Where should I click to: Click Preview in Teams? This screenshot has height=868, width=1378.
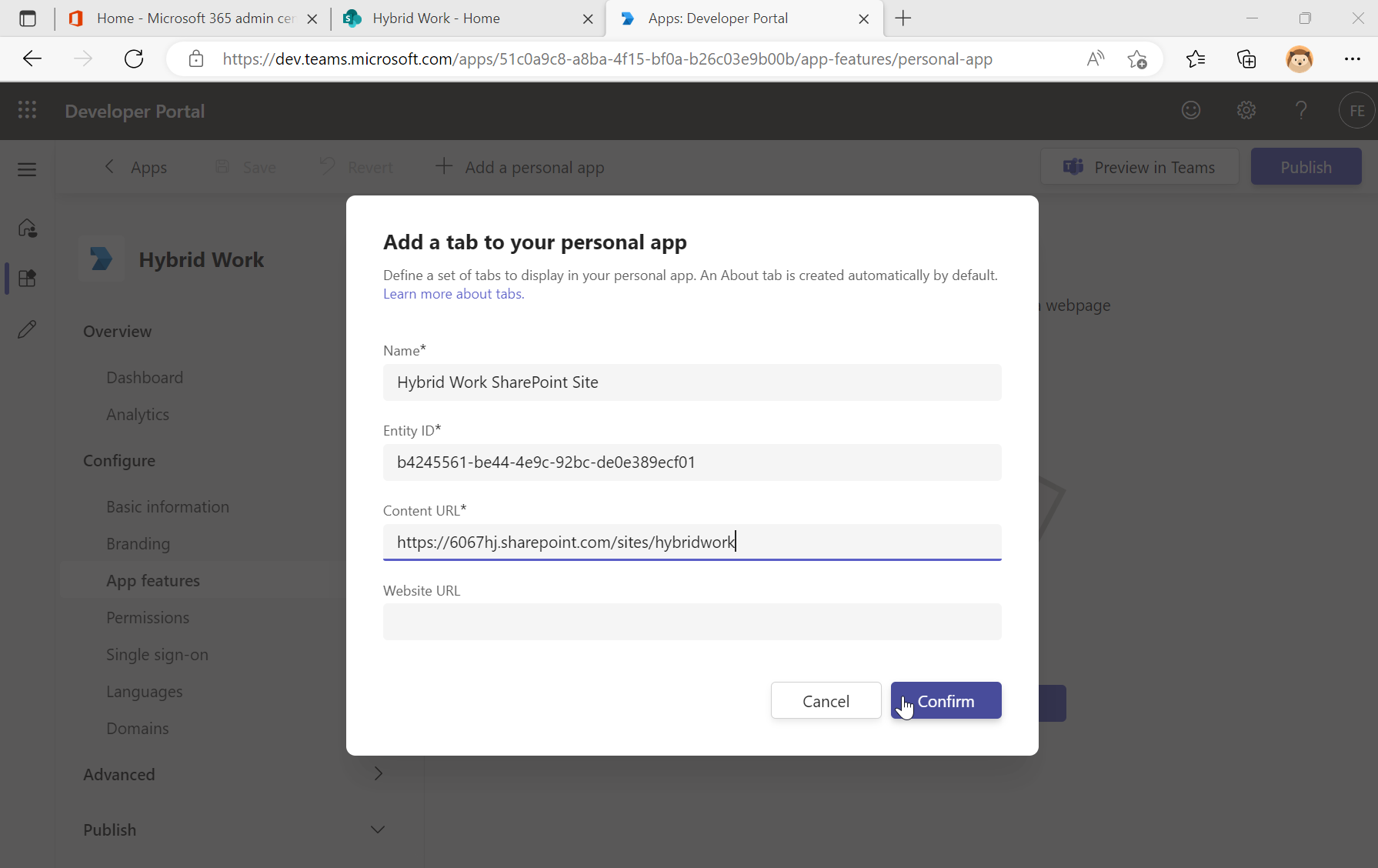(1139, 166)
